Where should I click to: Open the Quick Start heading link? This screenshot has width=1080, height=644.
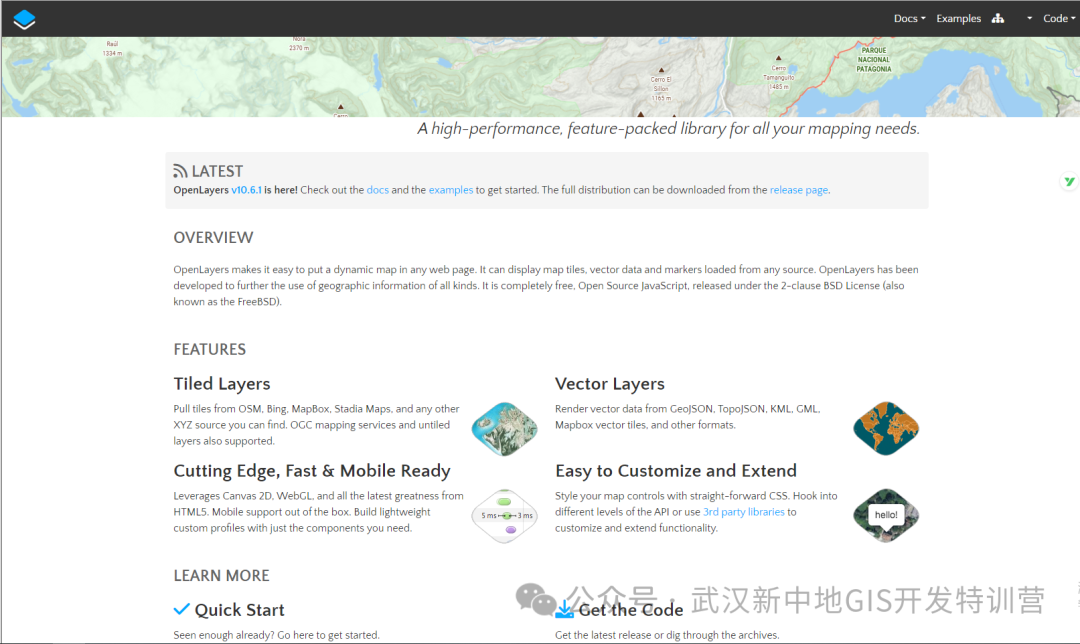tap(239, 610)
